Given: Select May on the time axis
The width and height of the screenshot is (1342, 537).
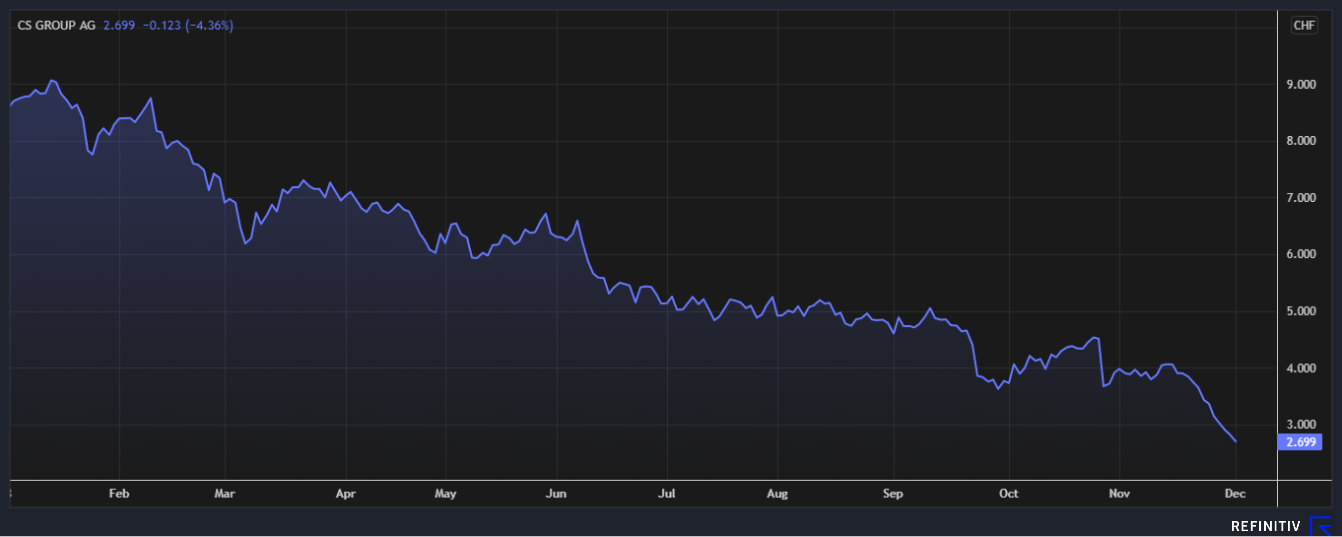Looking at the screenshot, I should [446, 493].
